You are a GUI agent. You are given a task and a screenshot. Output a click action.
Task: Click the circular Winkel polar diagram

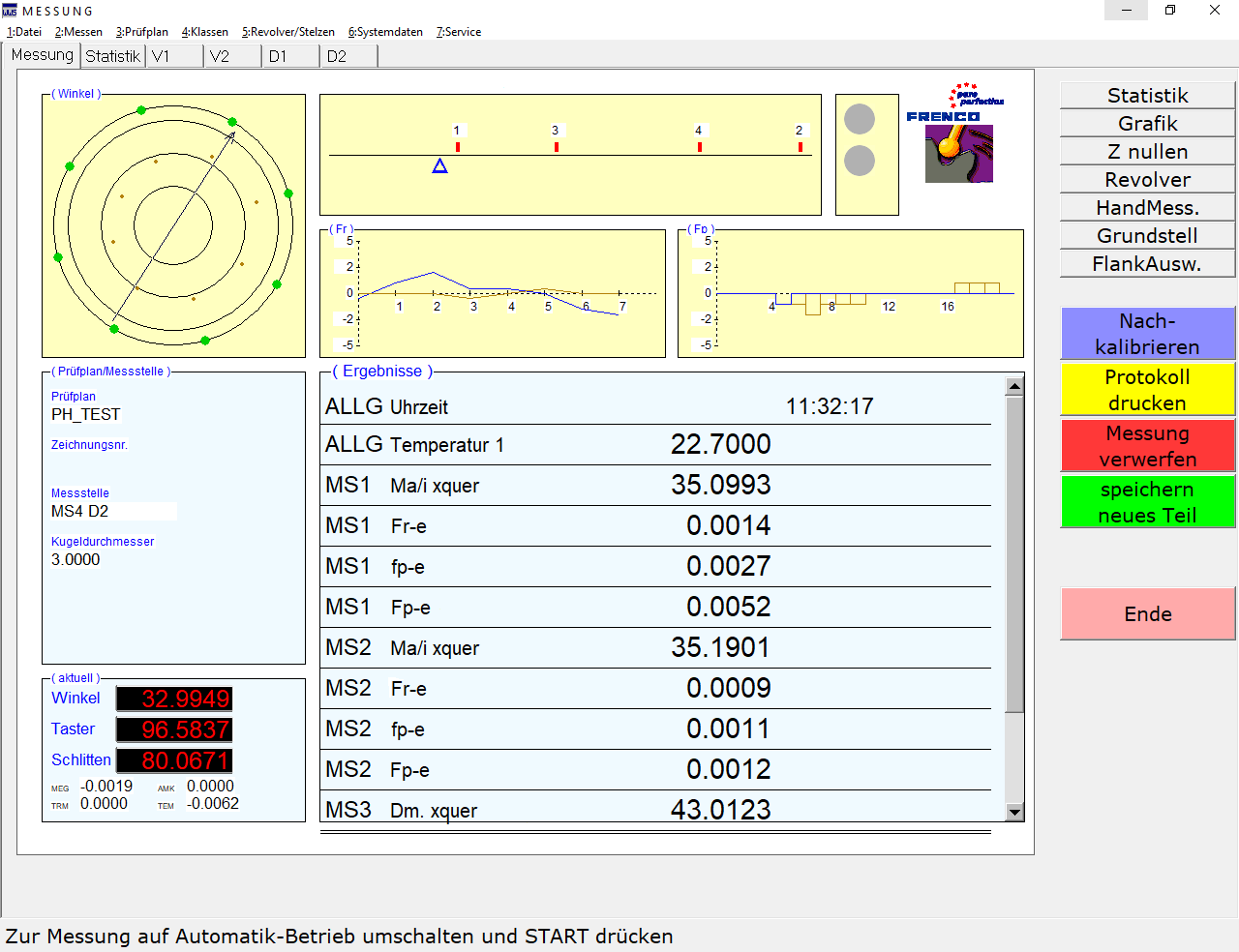173,225
